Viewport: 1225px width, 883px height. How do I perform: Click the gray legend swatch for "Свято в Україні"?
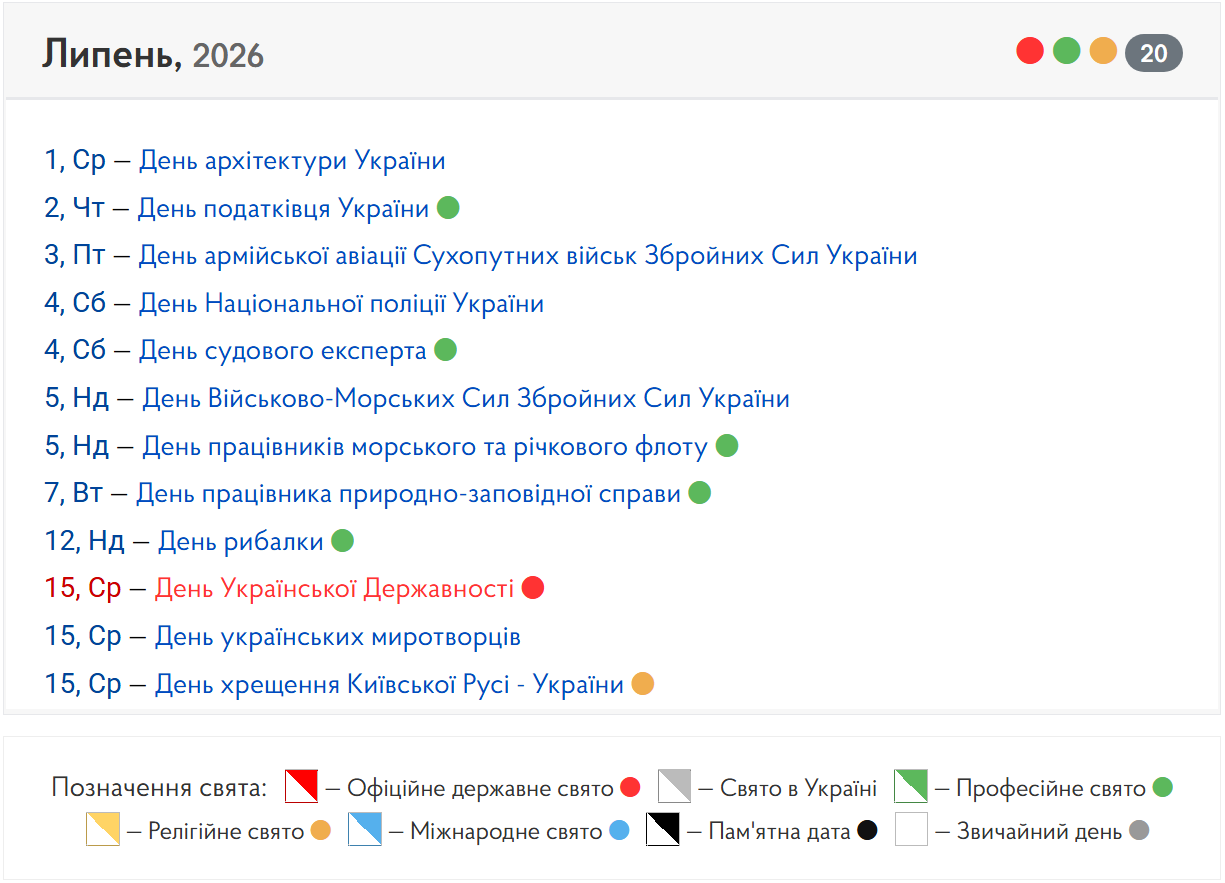click(x=675, y=787)
